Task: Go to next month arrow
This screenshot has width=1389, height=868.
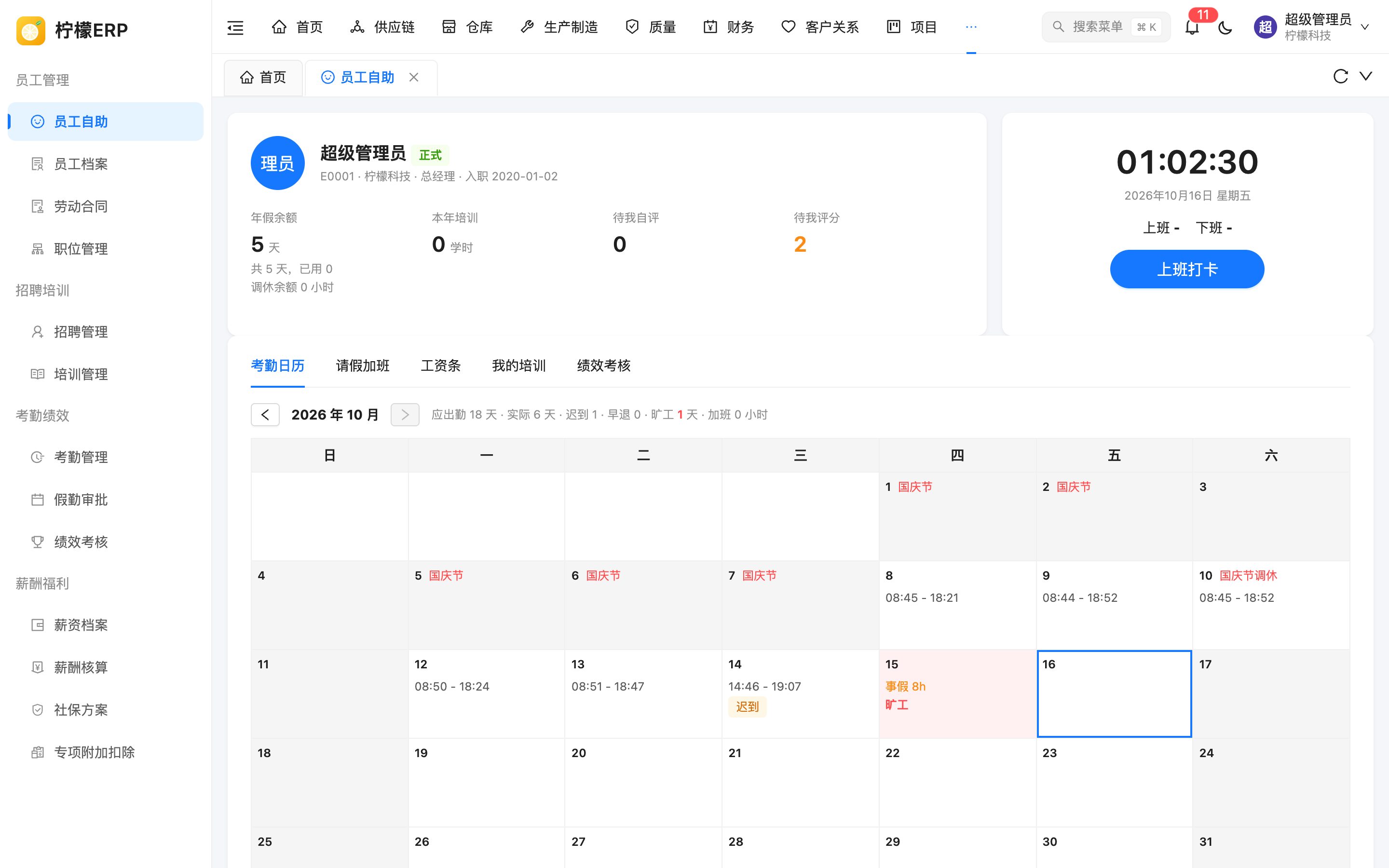Action: pos(405,415)
